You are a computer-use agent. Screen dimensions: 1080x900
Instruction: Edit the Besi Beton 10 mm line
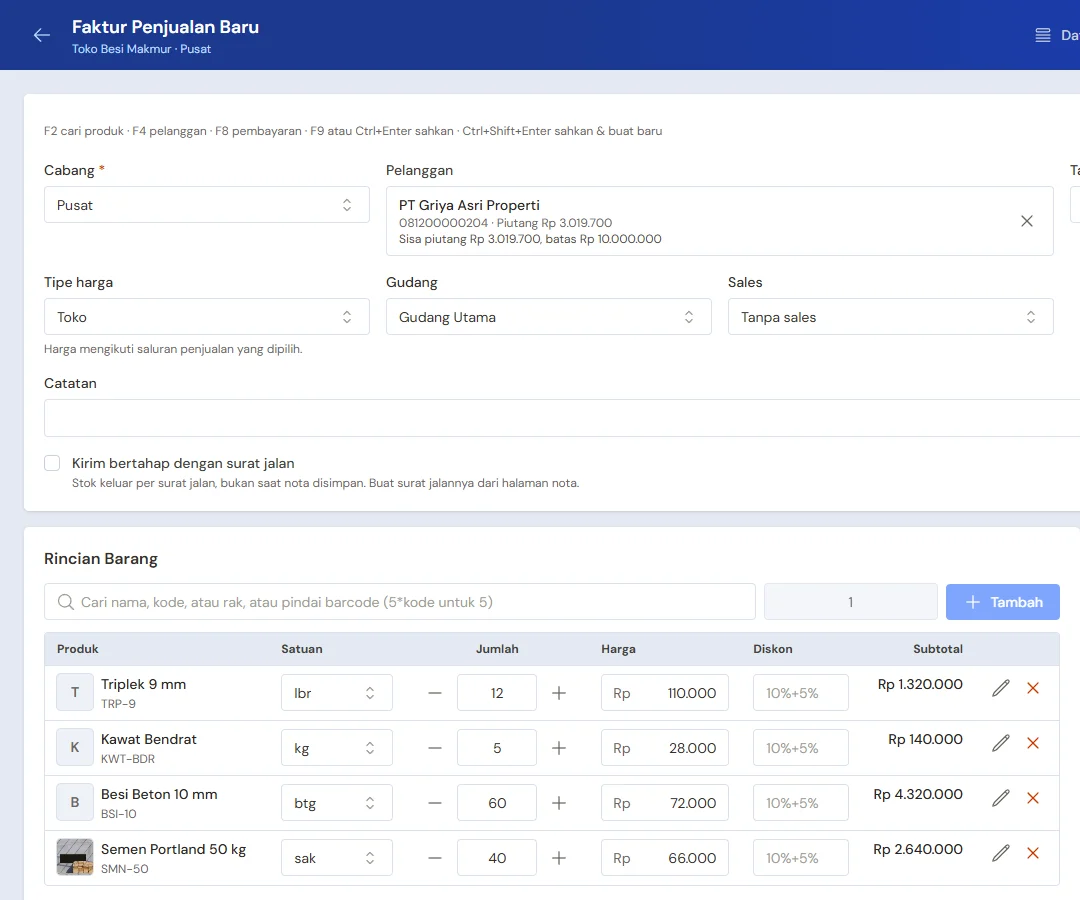tap(1001, 798)
